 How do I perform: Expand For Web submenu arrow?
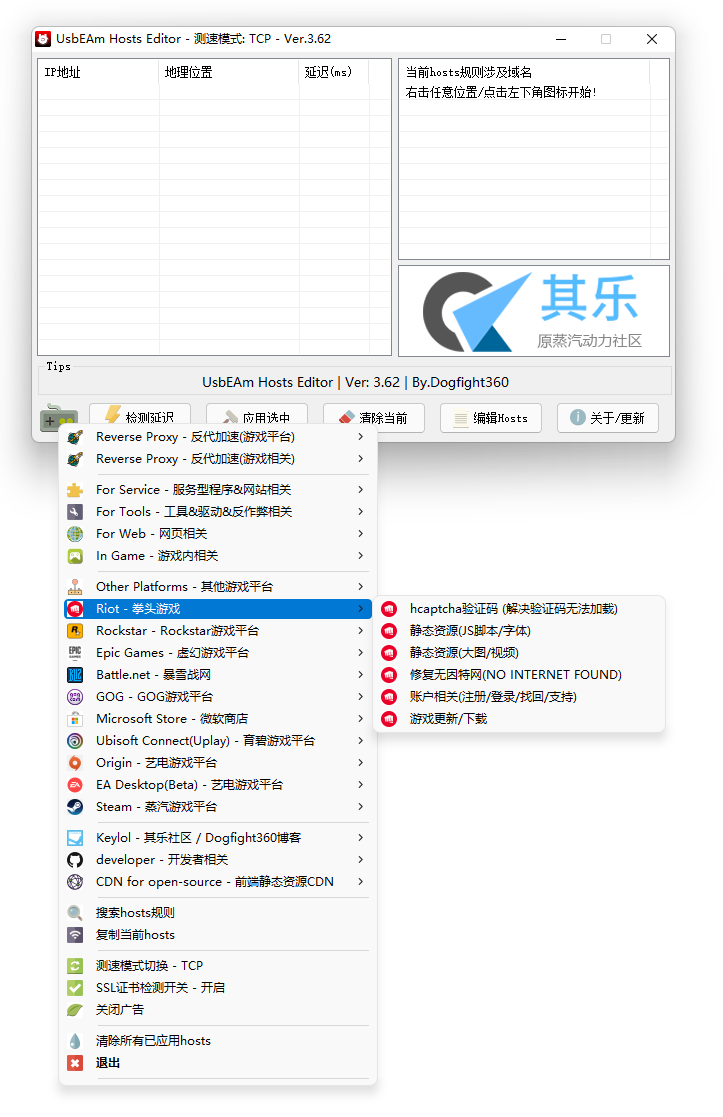click(360, 534)
